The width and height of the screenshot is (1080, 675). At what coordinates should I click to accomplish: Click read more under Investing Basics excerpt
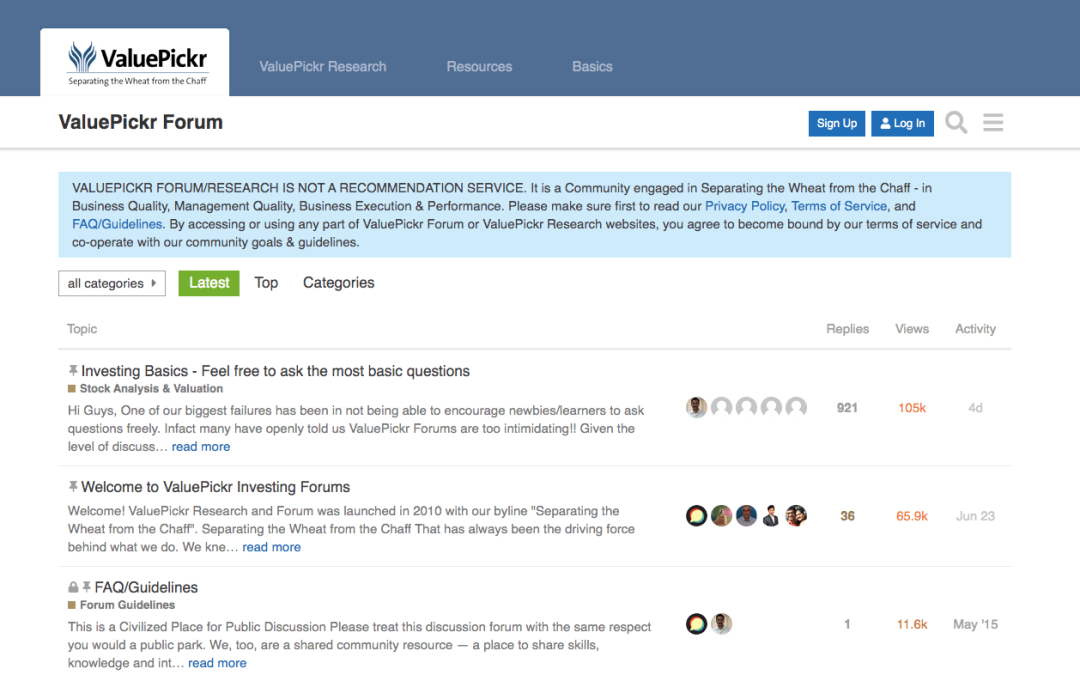201,446
